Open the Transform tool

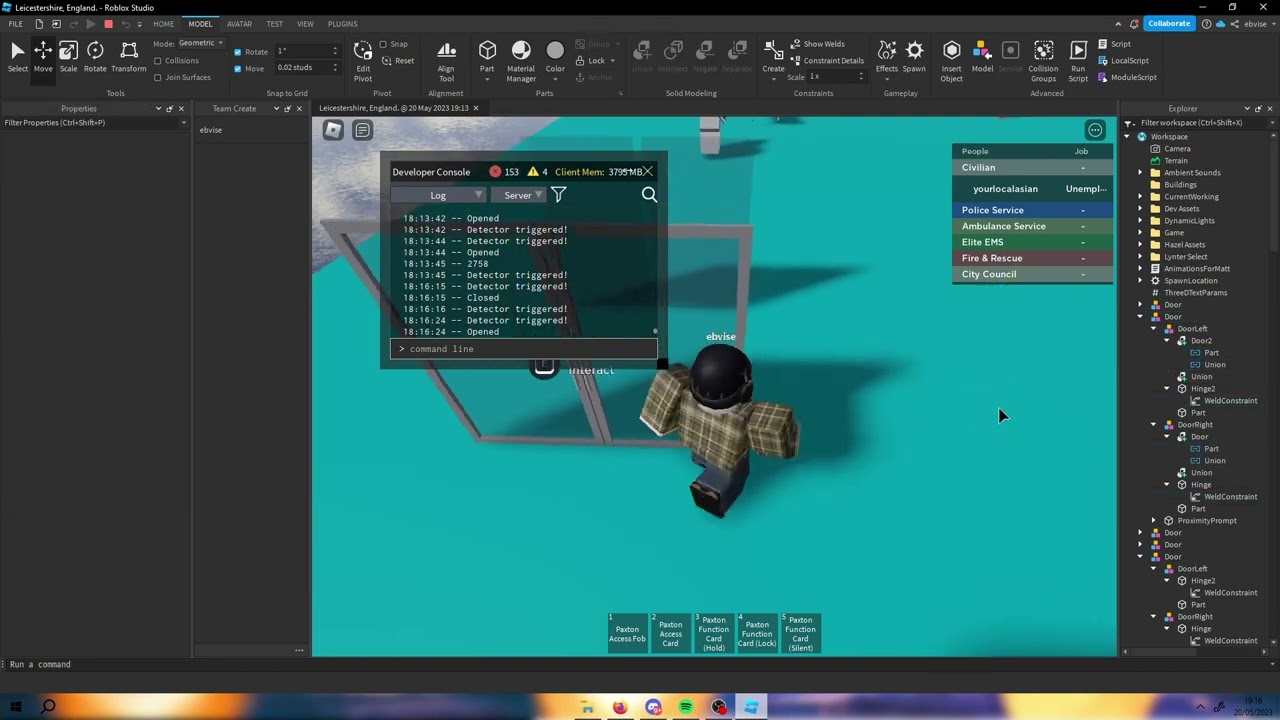pos(129,57)
